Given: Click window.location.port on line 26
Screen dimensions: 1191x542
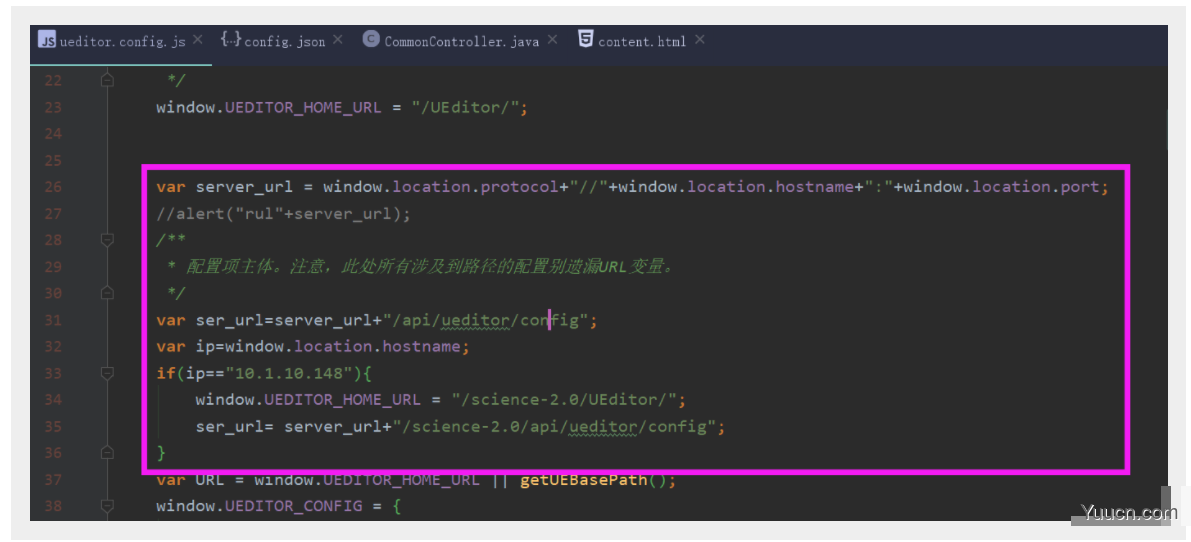Looking at the screenshot, I should coord(1000,187).
